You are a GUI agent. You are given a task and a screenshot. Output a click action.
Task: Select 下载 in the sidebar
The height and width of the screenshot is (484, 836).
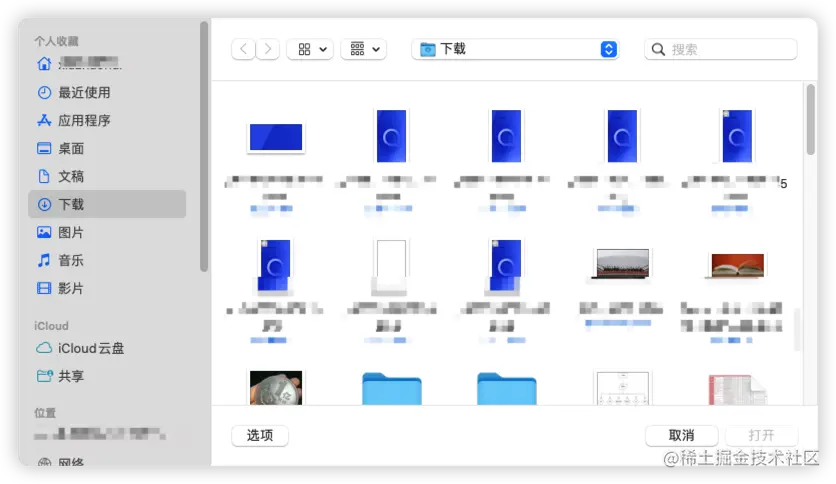pos(107,204)
